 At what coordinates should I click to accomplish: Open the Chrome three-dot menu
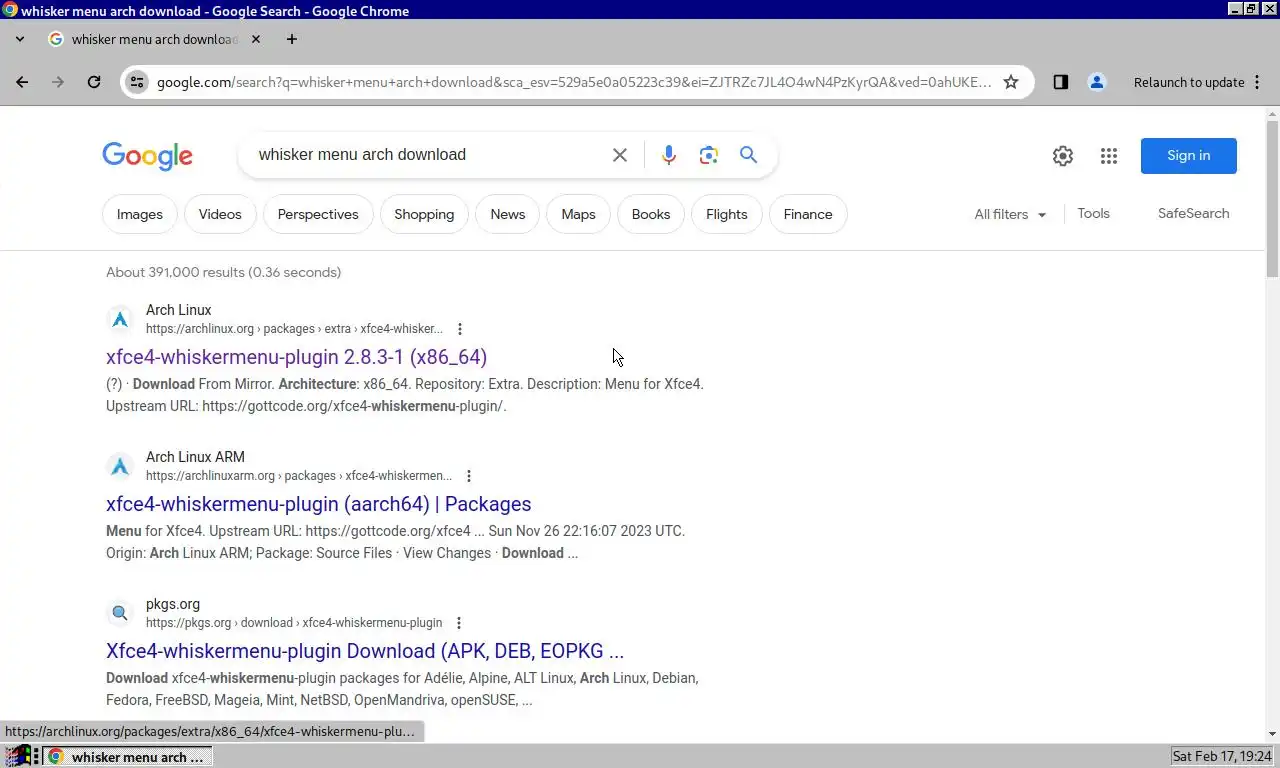click(x=1257, y=82)
